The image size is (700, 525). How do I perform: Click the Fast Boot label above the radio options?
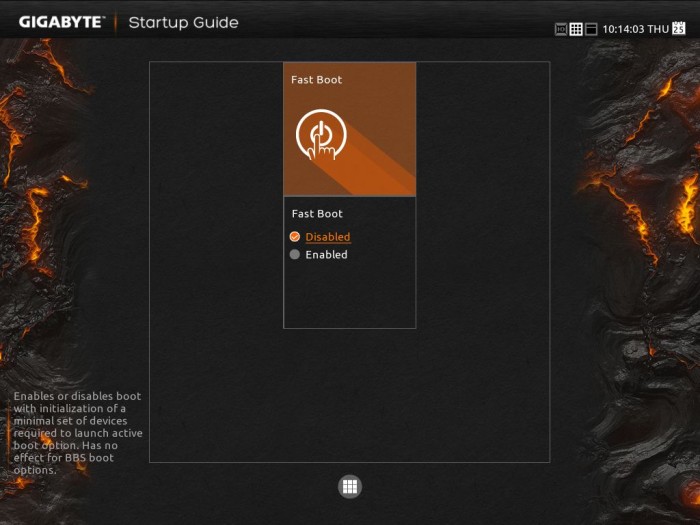(317, 214)
